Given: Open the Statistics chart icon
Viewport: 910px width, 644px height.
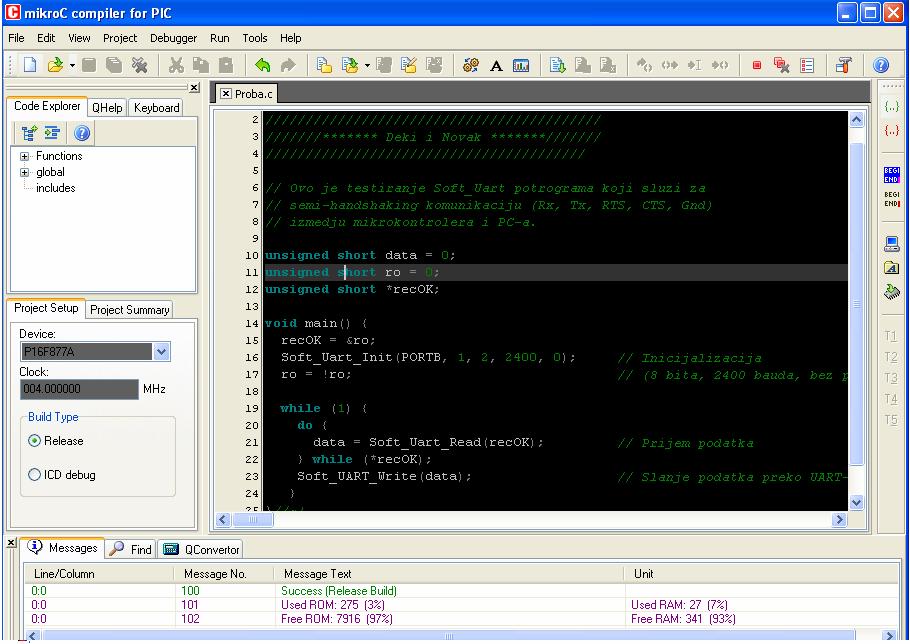Looking at the screenshot, I should click(x=521, y=65).
